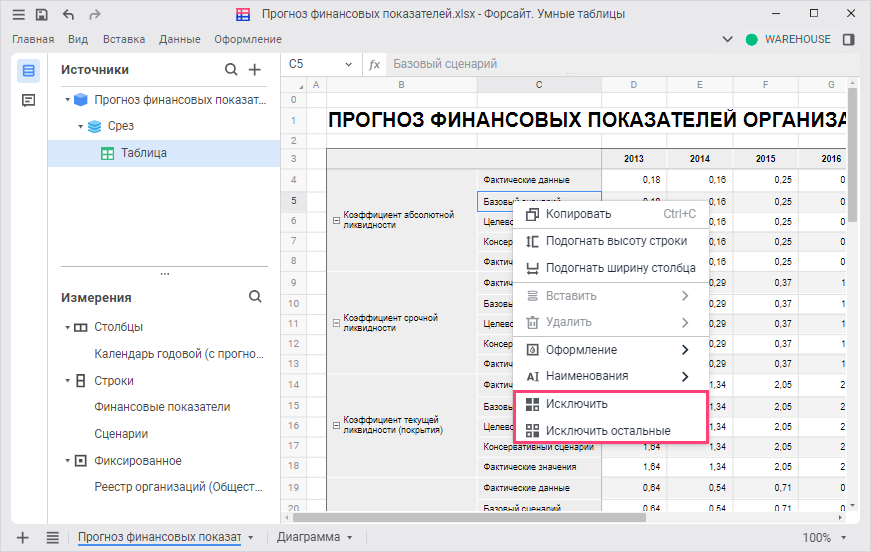Open the Данные ribbon tab
Viewport: 871px width, 552px height.
[179, 39]
